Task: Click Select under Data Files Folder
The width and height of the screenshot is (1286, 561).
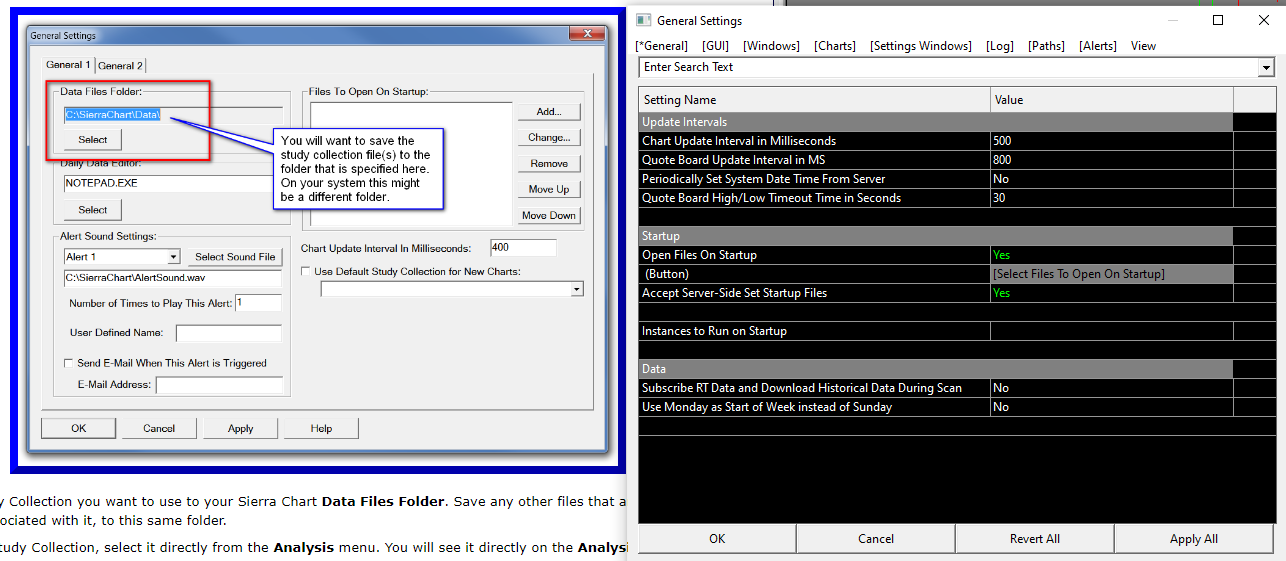Action: click(92, 140)
